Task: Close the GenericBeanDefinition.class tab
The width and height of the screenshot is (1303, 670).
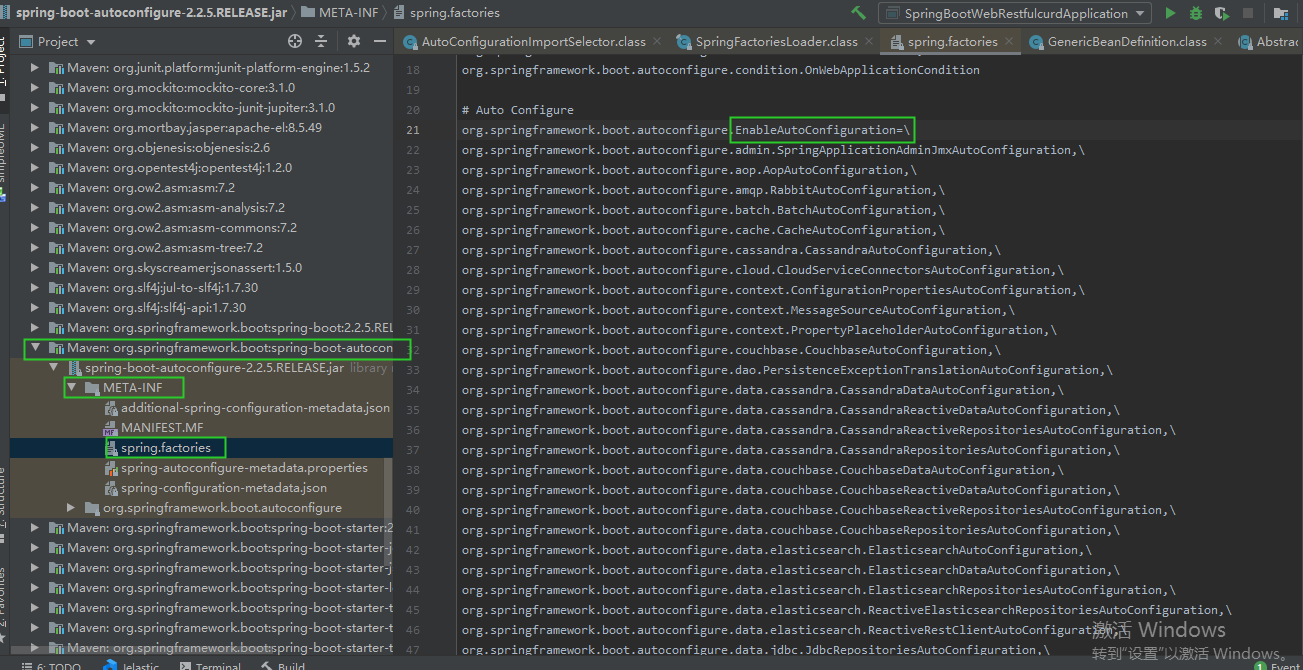Action: (1217, 41)
